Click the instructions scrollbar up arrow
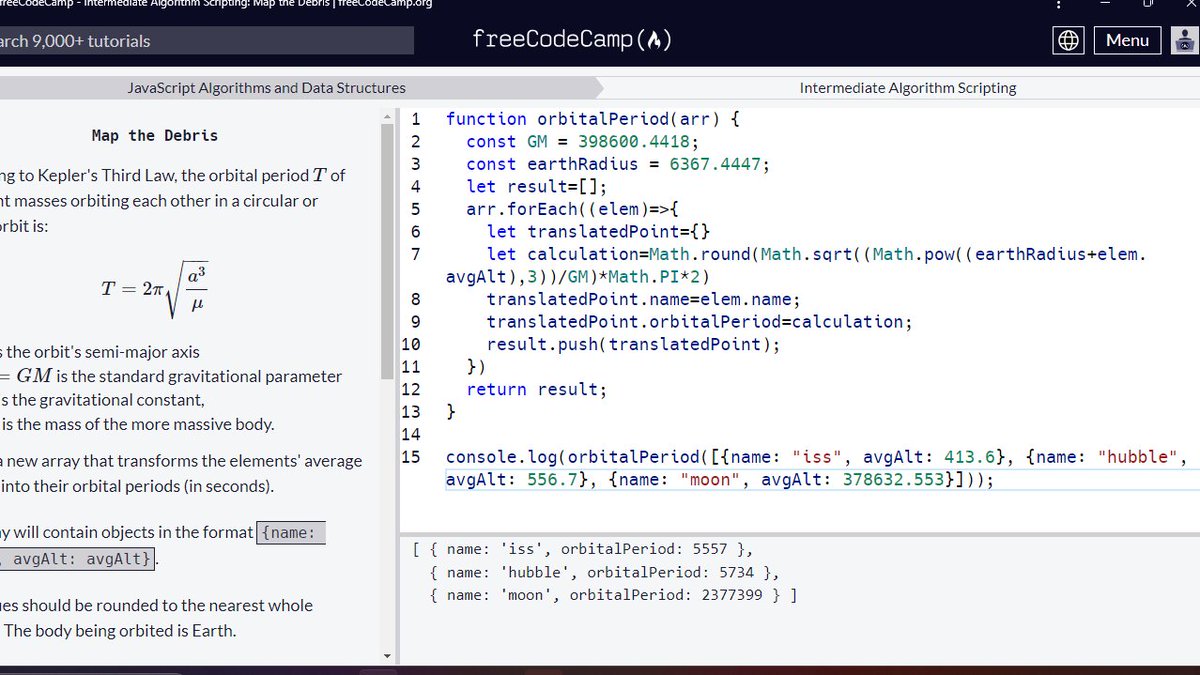 [x=388, y=118]
